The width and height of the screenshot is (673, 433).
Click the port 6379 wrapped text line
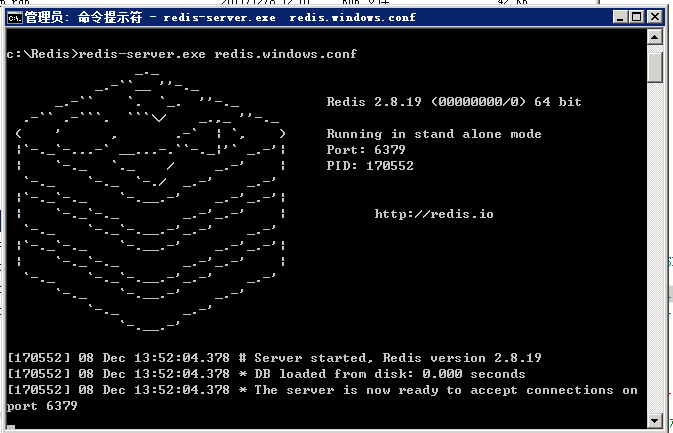(x=42, y=406)
